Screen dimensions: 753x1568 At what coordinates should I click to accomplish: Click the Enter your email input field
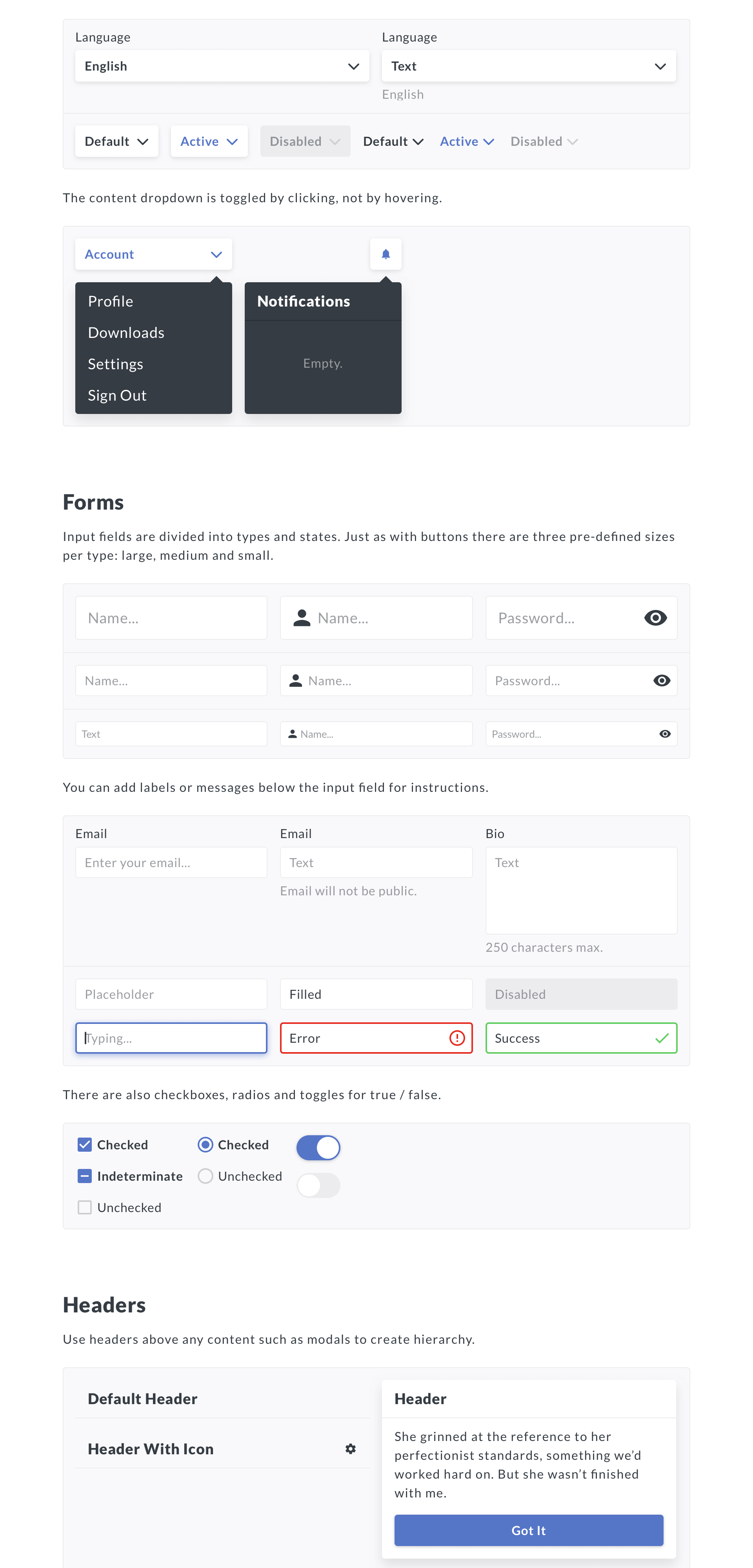pyautogui.click(x=171, y=862)
